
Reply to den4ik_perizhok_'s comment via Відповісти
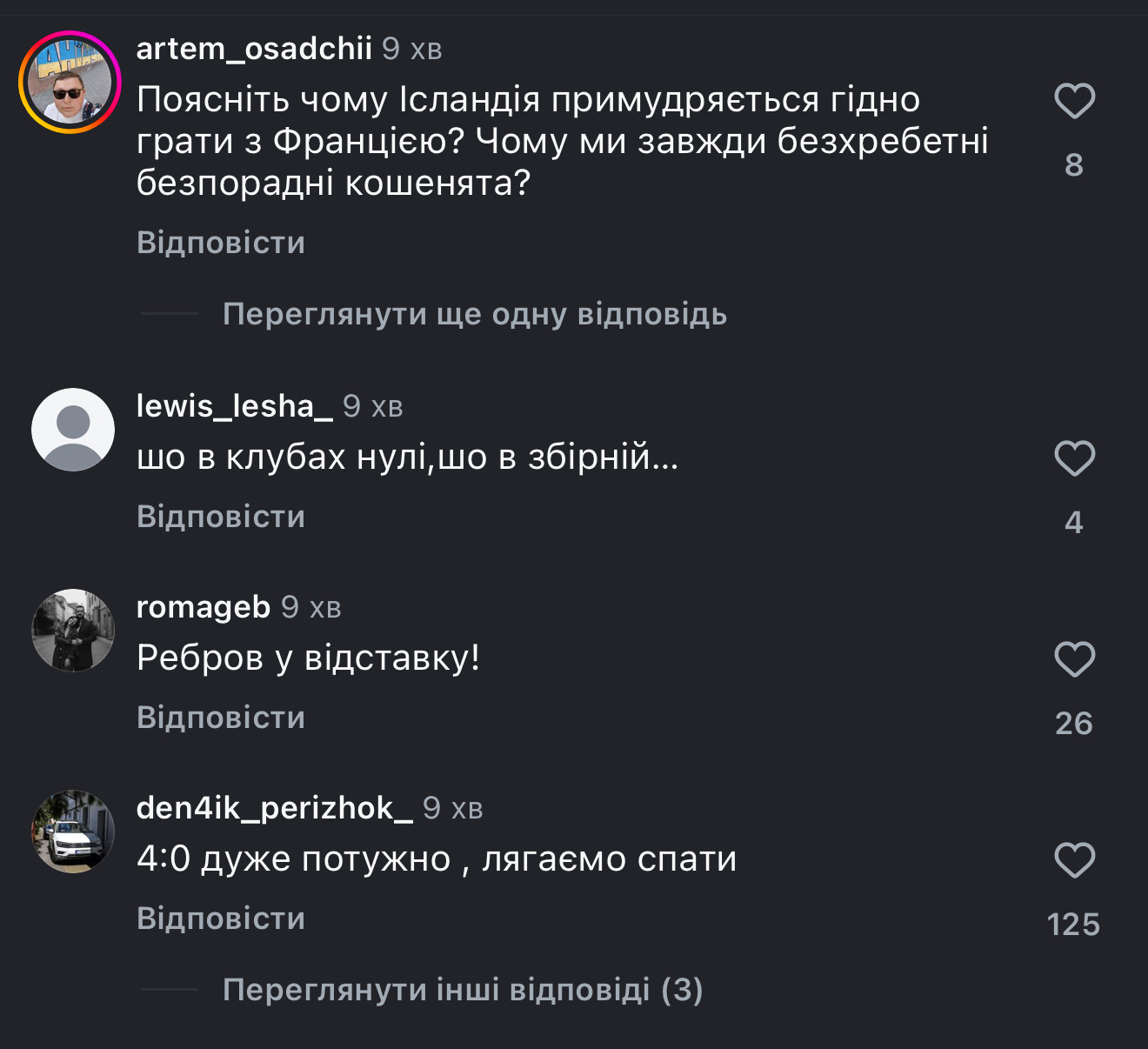tap(221, 919)
